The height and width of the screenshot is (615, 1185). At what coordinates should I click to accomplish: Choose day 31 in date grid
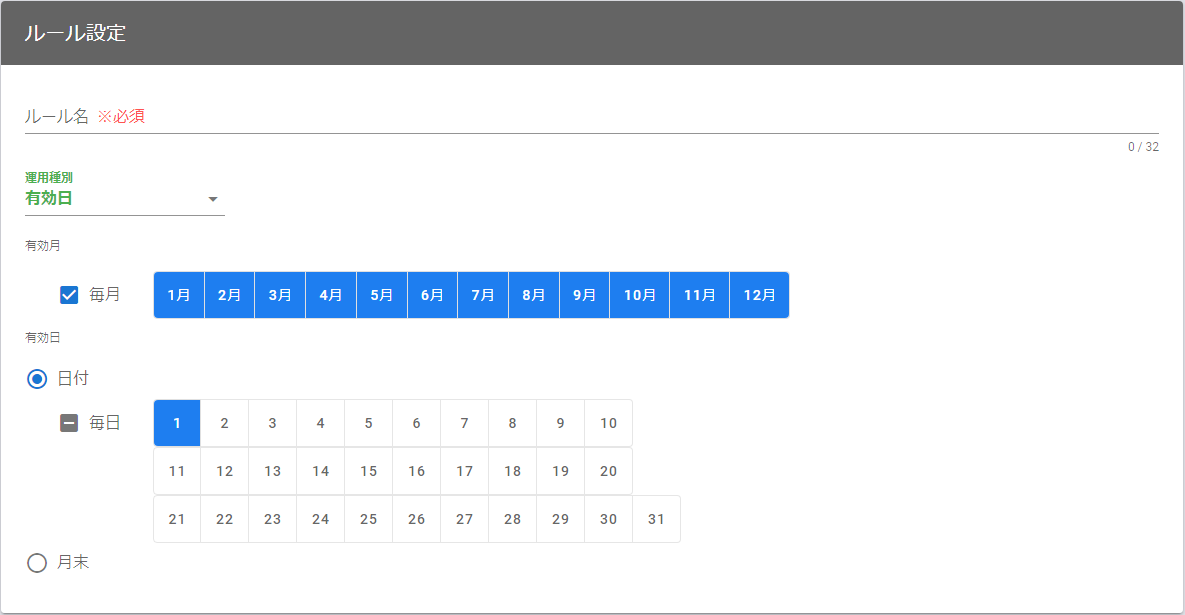click(x=656, y=519)
